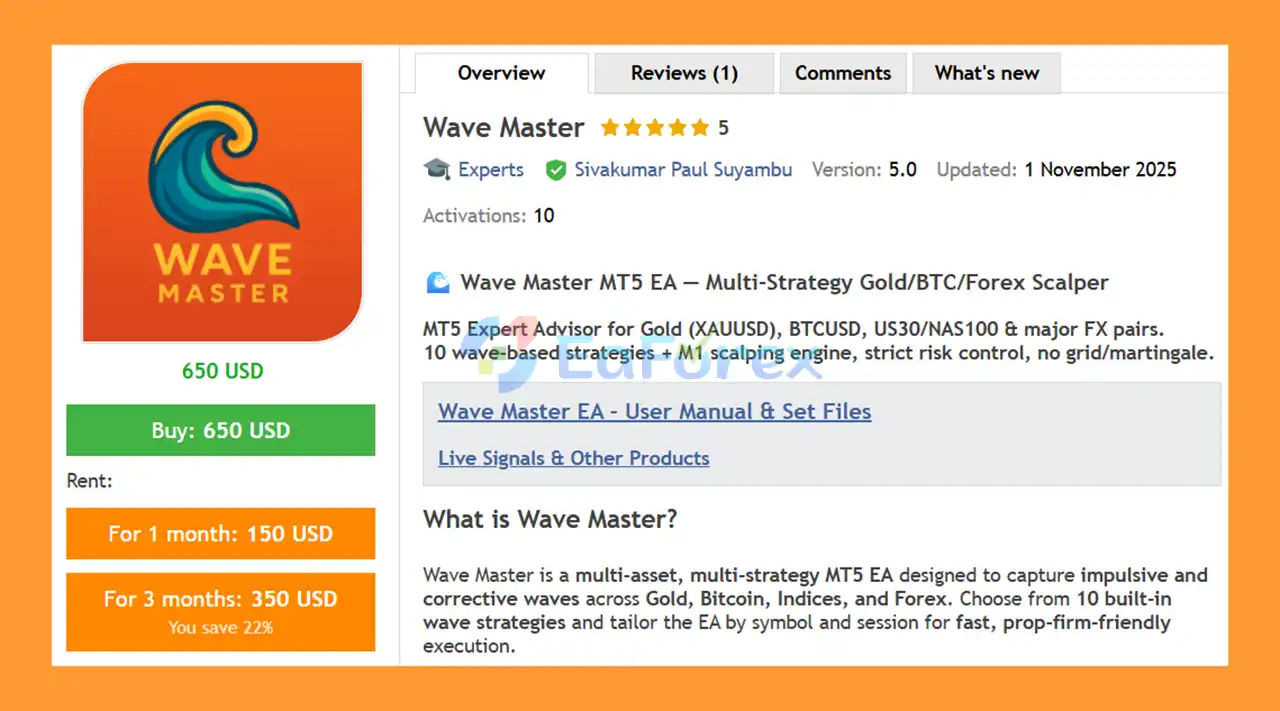Click the What is Wave Master? heading

550,519
